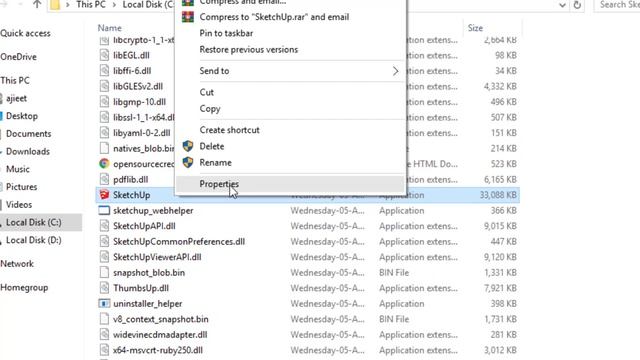Click the libgmp-10.dll file icon

[x=104, y=102]
